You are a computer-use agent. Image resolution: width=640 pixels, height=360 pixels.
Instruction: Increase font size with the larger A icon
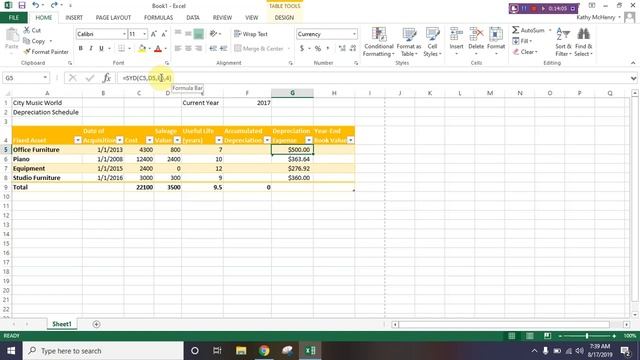click(154, 34)
